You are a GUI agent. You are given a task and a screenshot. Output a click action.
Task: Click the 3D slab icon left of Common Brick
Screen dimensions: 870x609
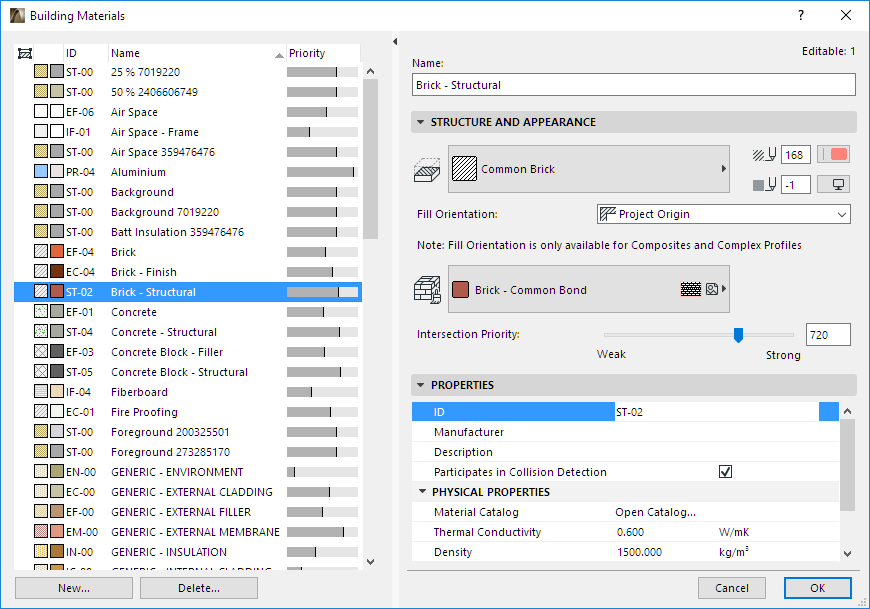click(x=427, y=170)
